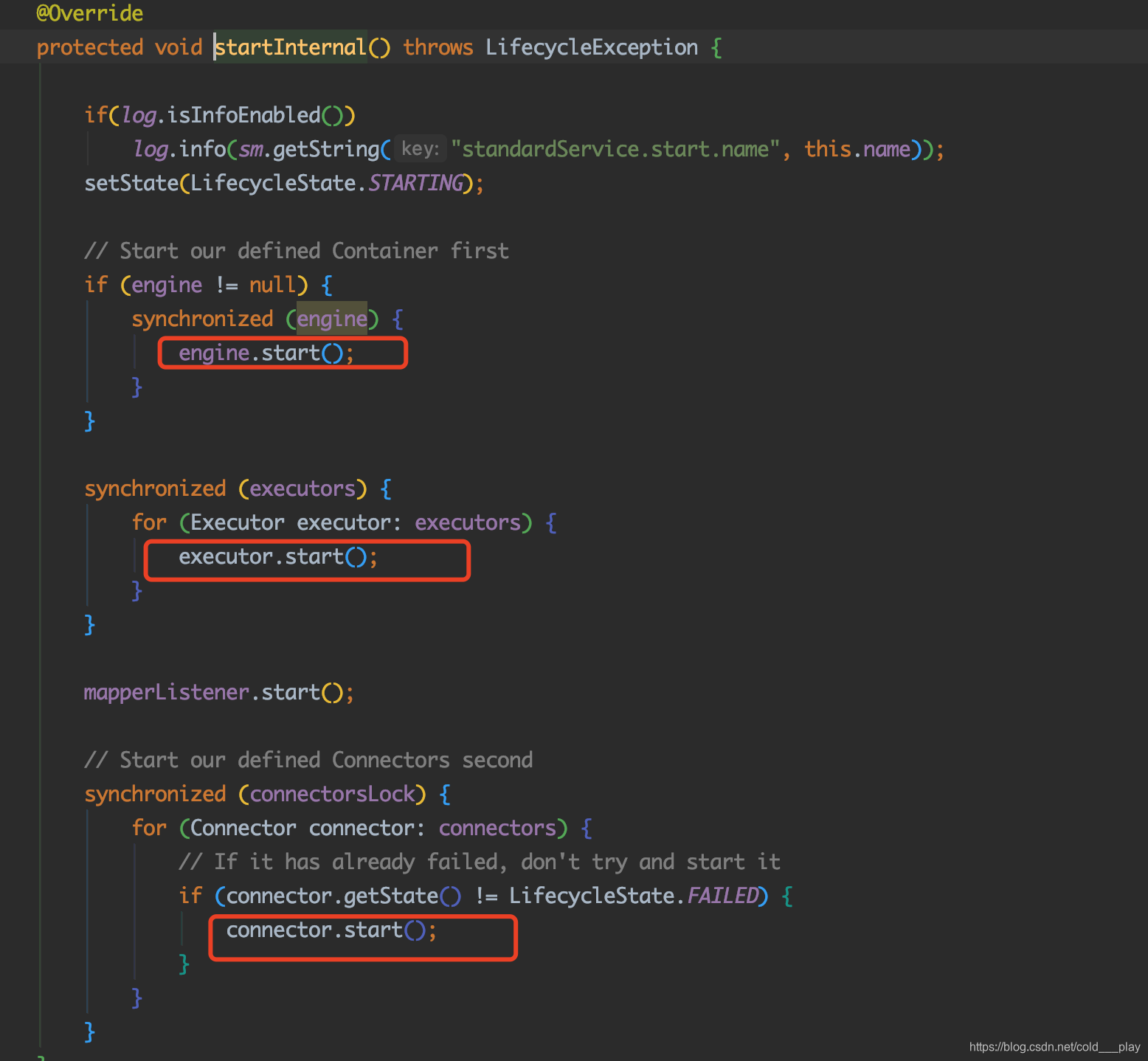Click this.name argument
The image size is (1148, 1061).
(857, 149)
